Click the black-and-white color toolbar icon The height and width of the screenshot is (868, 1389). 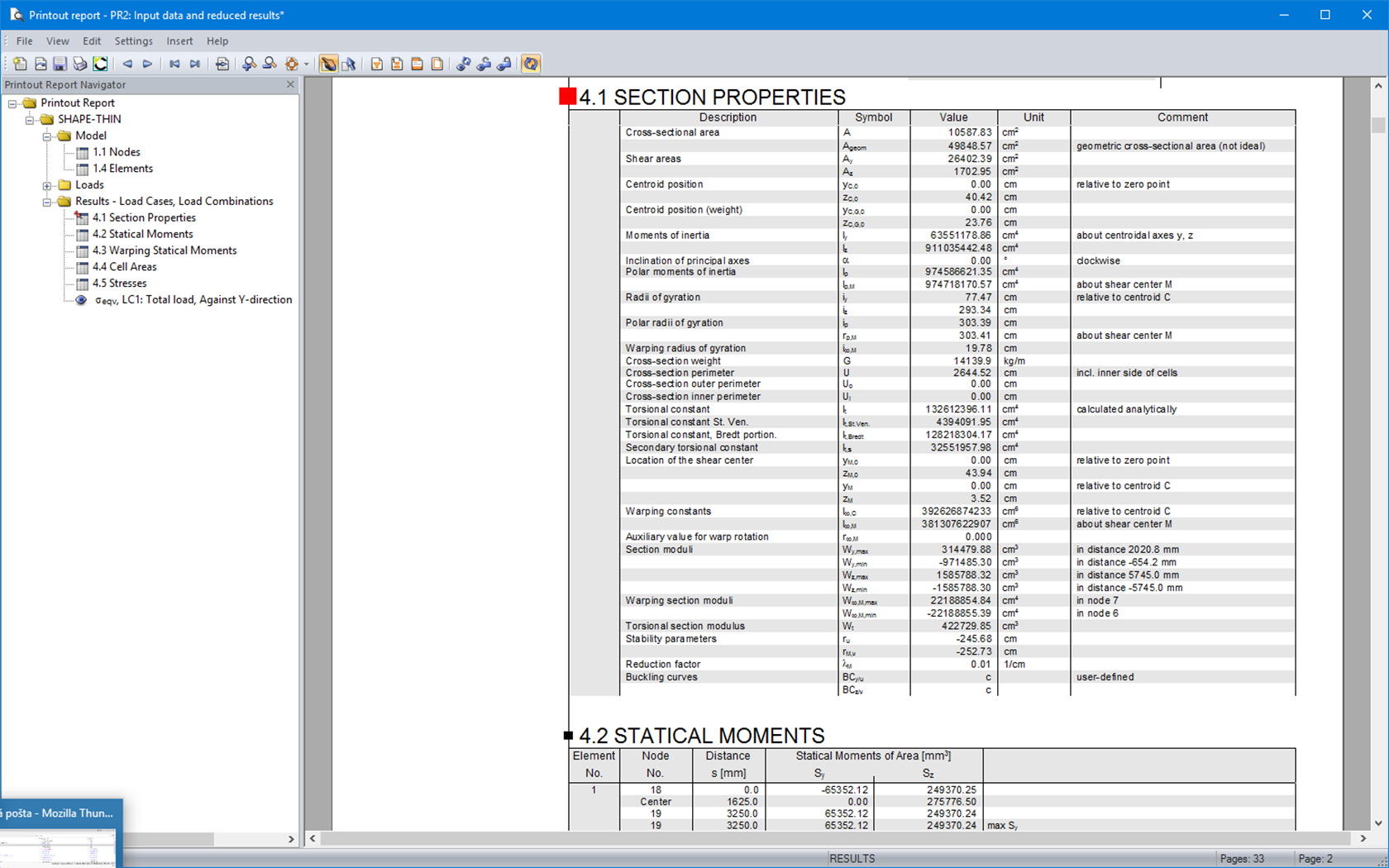click(100, 64)
